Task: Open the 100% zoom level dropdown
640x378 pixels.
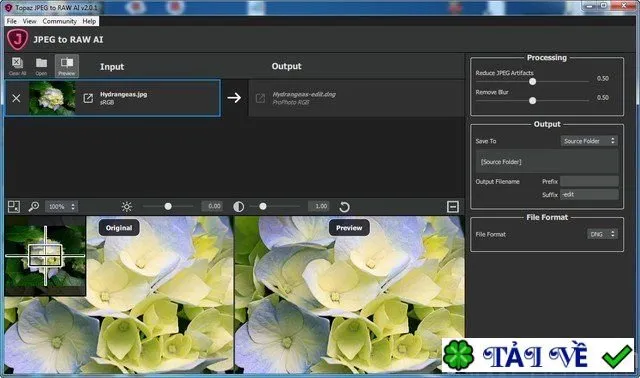Action: (x=61, y=207)
